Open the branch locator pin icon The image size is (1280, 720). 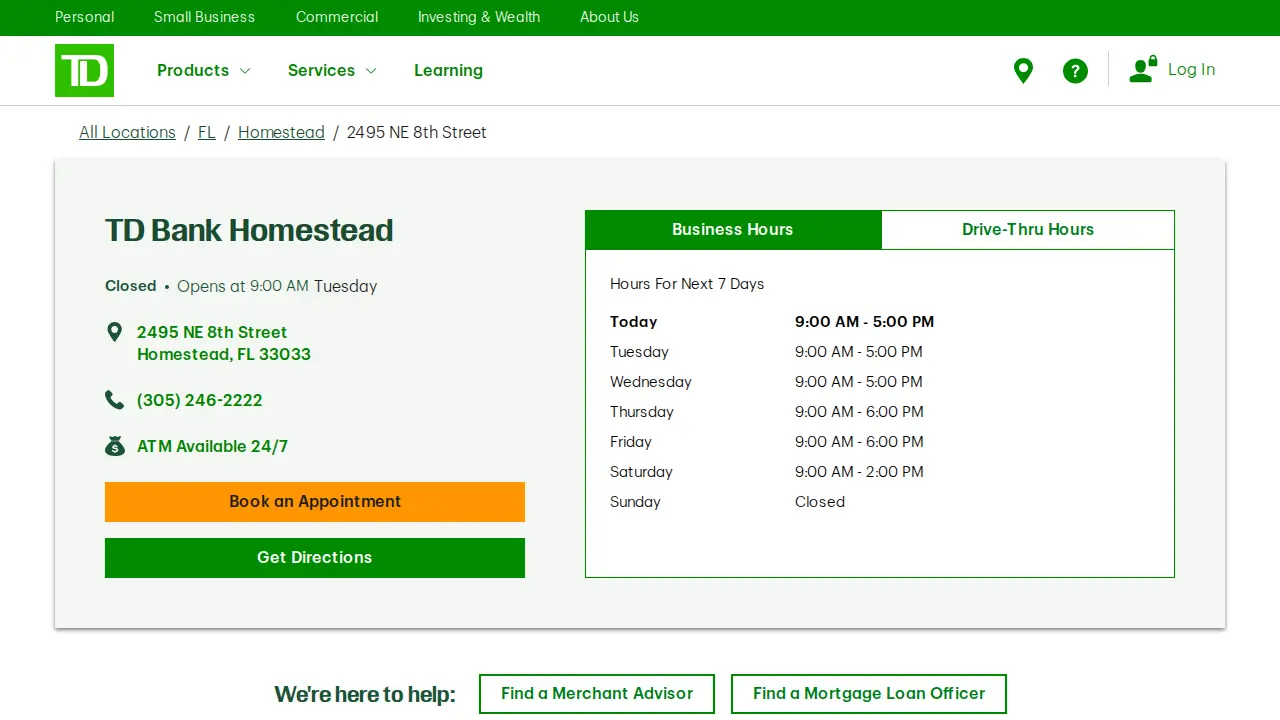pos(1023,71)
